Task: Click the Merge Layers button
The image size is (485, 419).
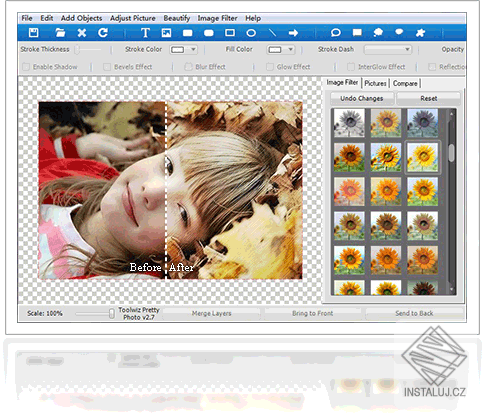Action: [x=211, y=313]
